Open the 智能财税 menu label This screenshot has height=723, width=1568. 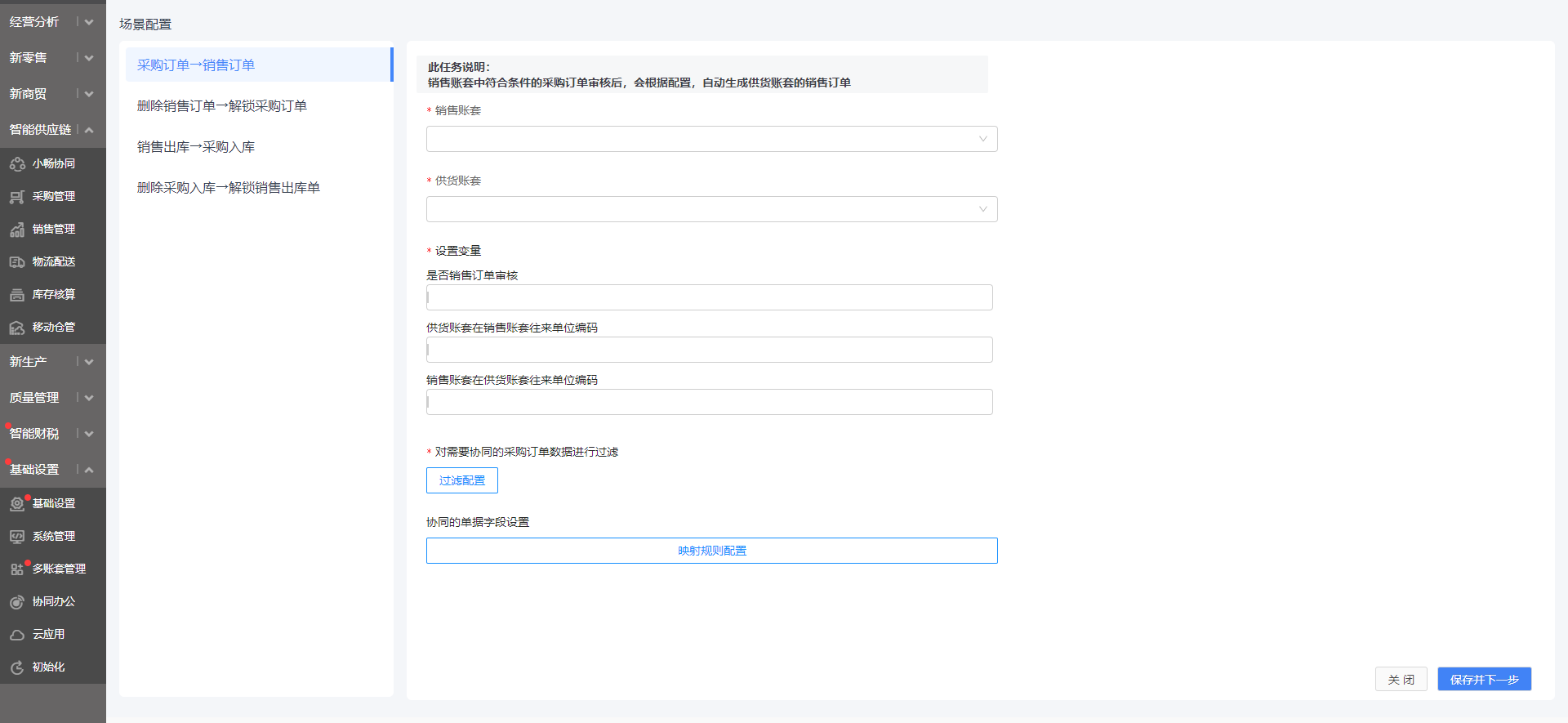pos(34,434)
